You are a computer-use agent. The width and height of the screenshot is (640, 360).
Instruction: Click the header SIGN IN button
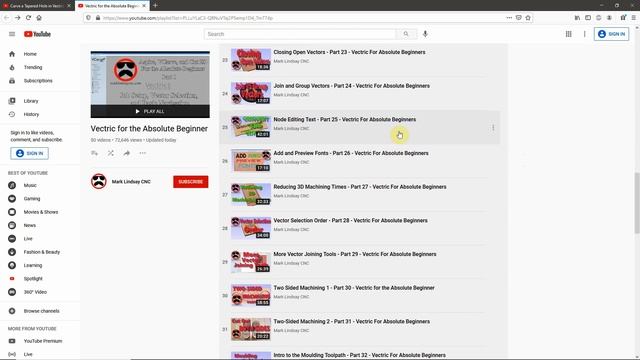tap(611, 34)
